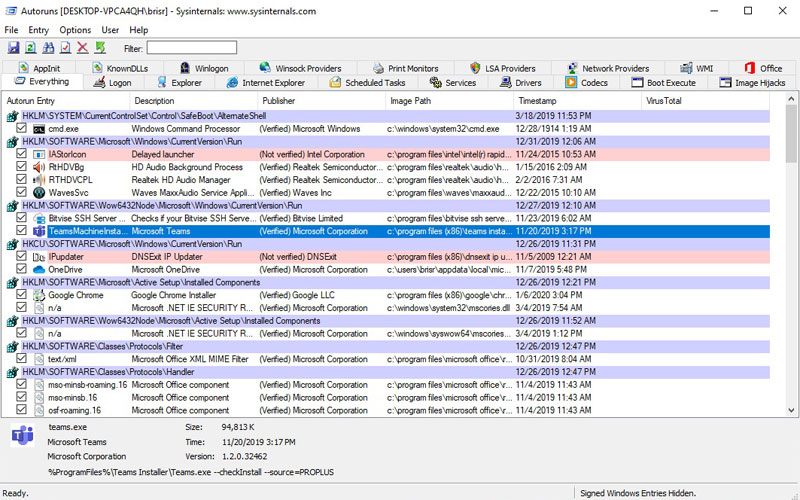The height and width of the screenshot is (500, 800).
Task: Click the Find binoculars toolbar icon
Action: 48,48
